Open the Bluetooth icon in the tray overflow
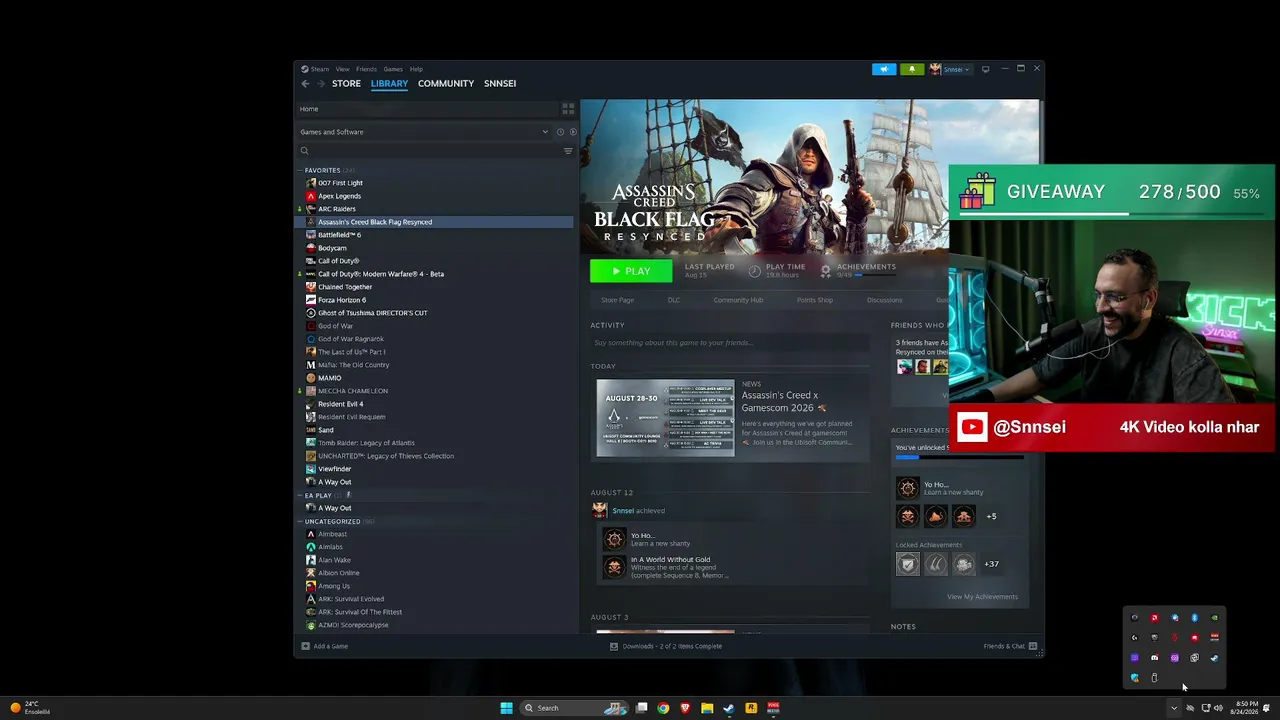 click(x=1194, y=618)
